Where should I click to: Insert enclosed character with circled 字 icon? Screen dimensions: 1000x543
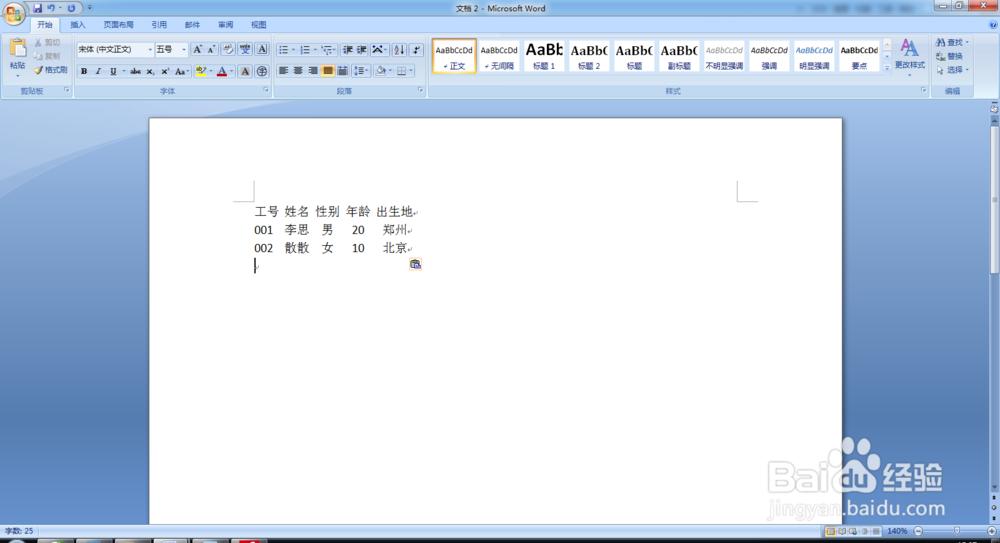coord(261,71)
